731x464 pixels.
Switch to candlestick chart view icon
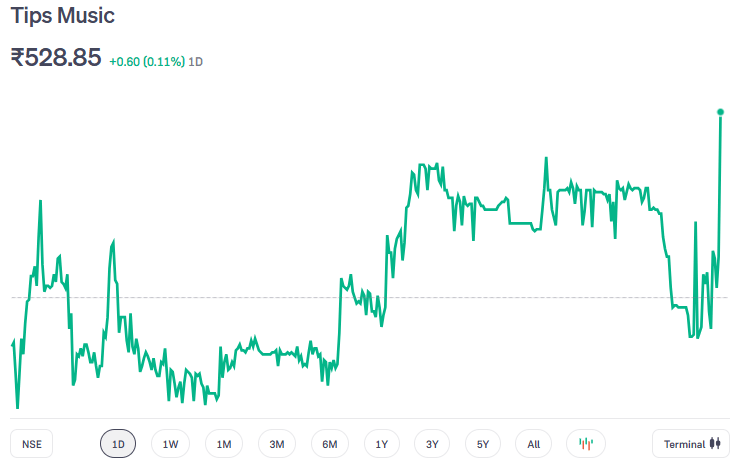pyautogui.click(x=586, y=443)
